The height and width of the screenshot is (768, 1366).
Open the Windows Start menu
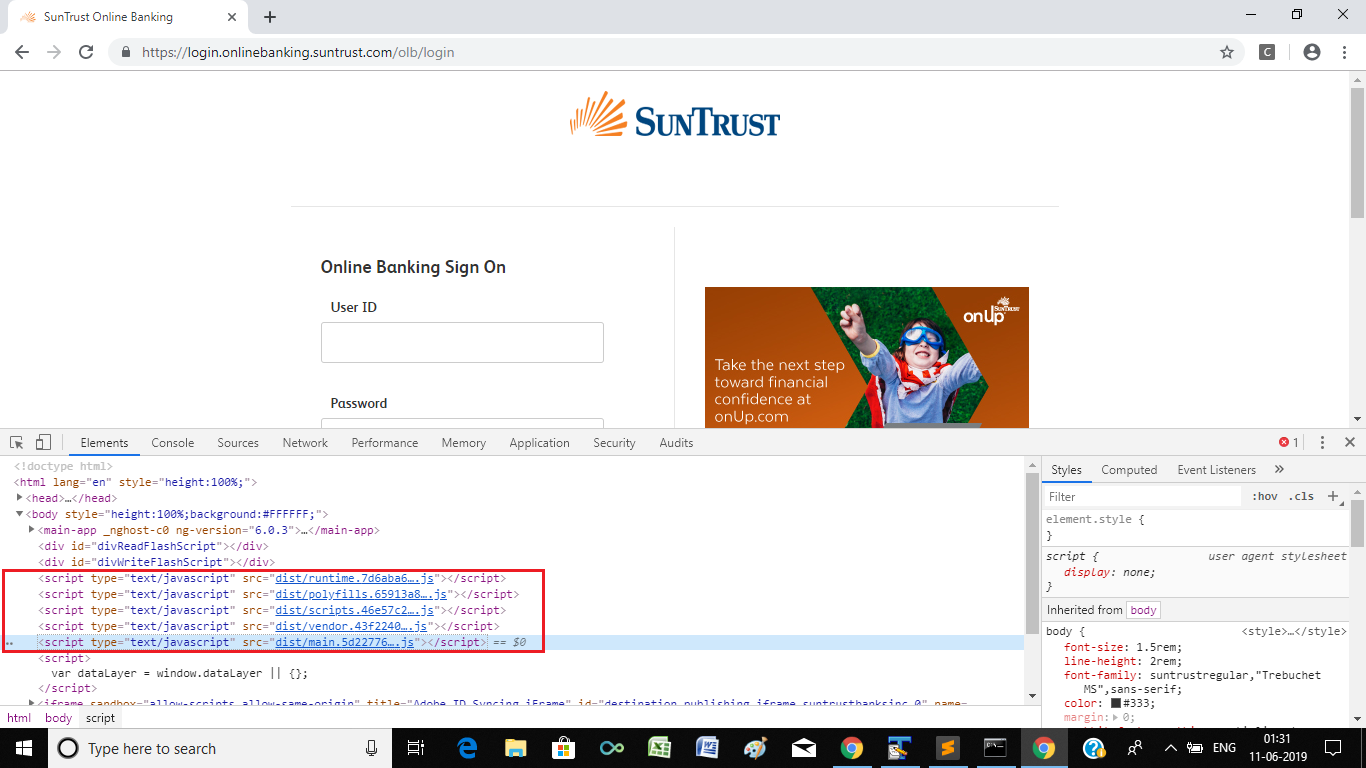pos(22,748)
